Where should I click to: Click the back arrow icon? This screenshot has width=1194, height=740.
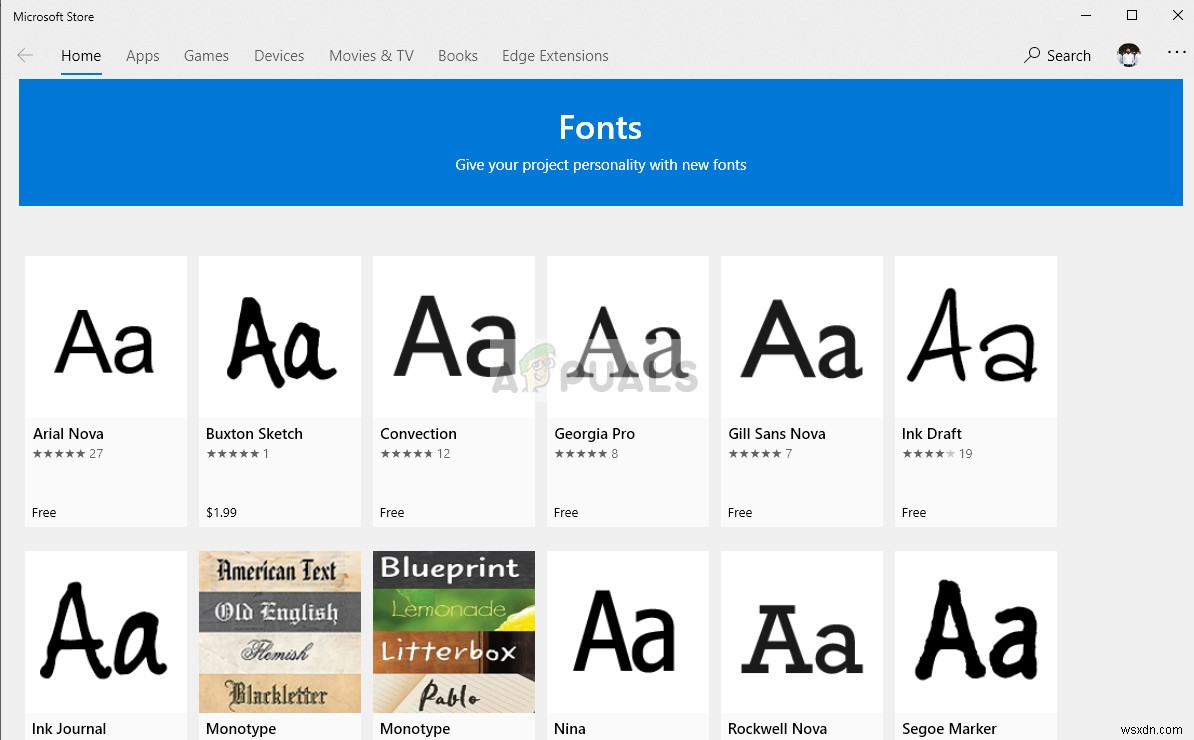click(25, 56)
